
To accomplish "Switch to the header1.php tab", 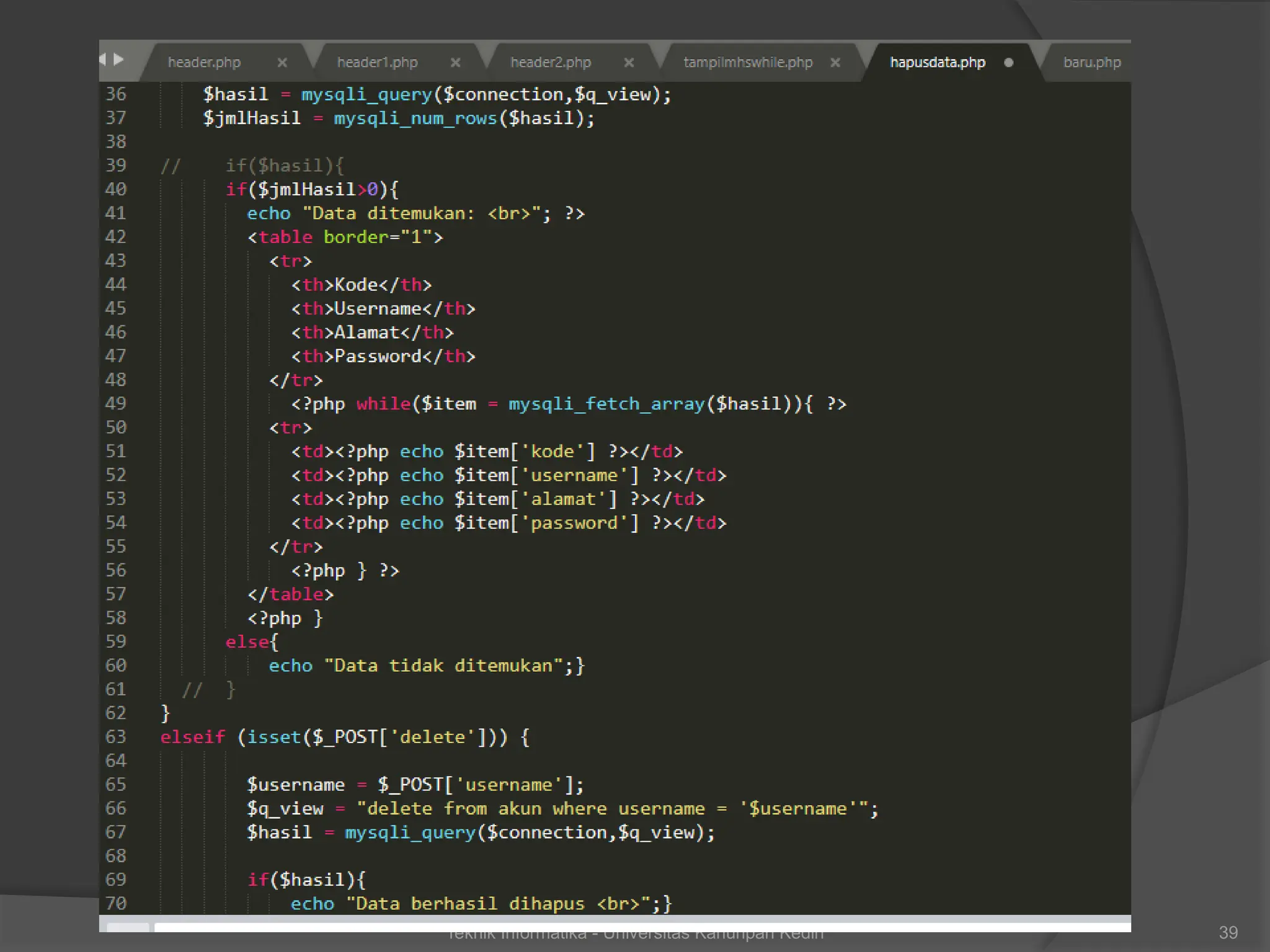I will [x=377, y=63].
